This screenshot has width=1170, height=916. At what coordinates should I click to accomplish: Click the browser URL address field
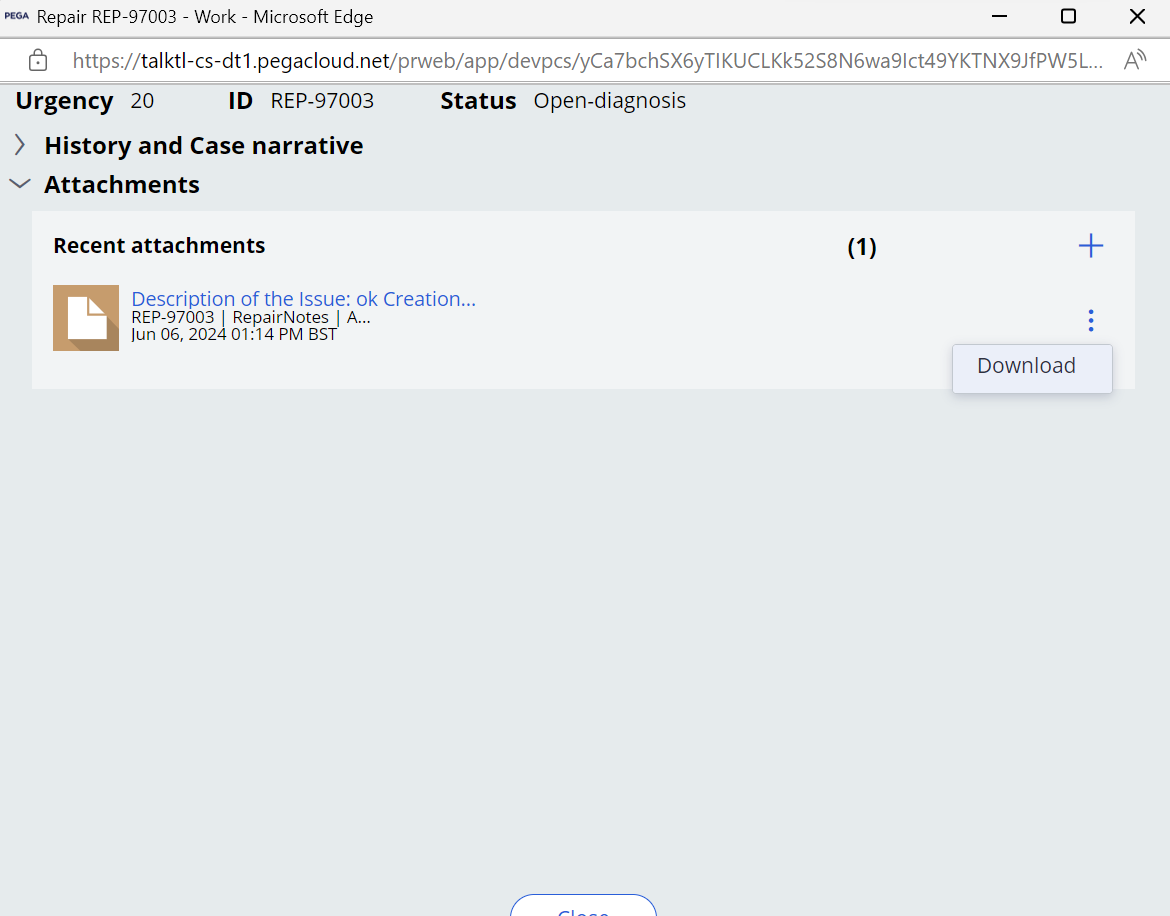pyautogui.click(x=588, y=60)
